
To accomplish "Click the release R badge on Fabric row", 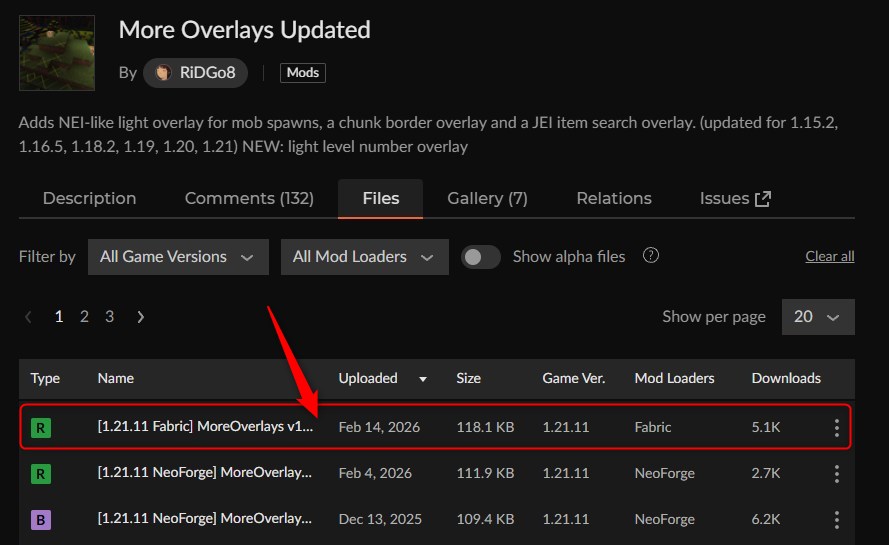I will (x=41, y=428).
